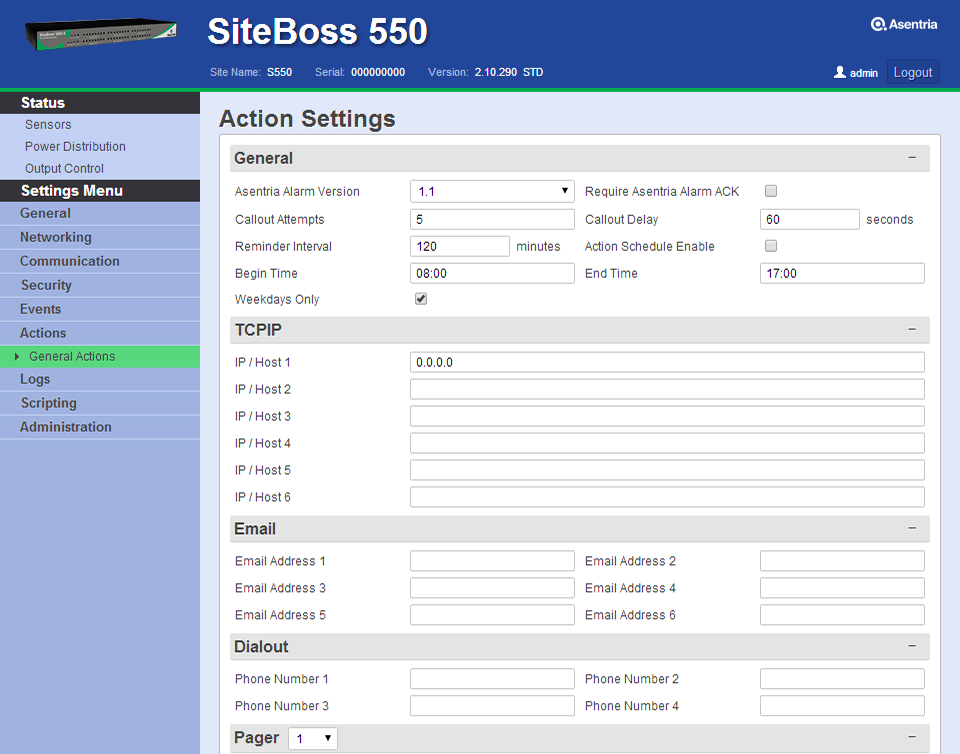Click the Email Address 6 field
The height and width of the screenshot is (754, 960).
842,614
